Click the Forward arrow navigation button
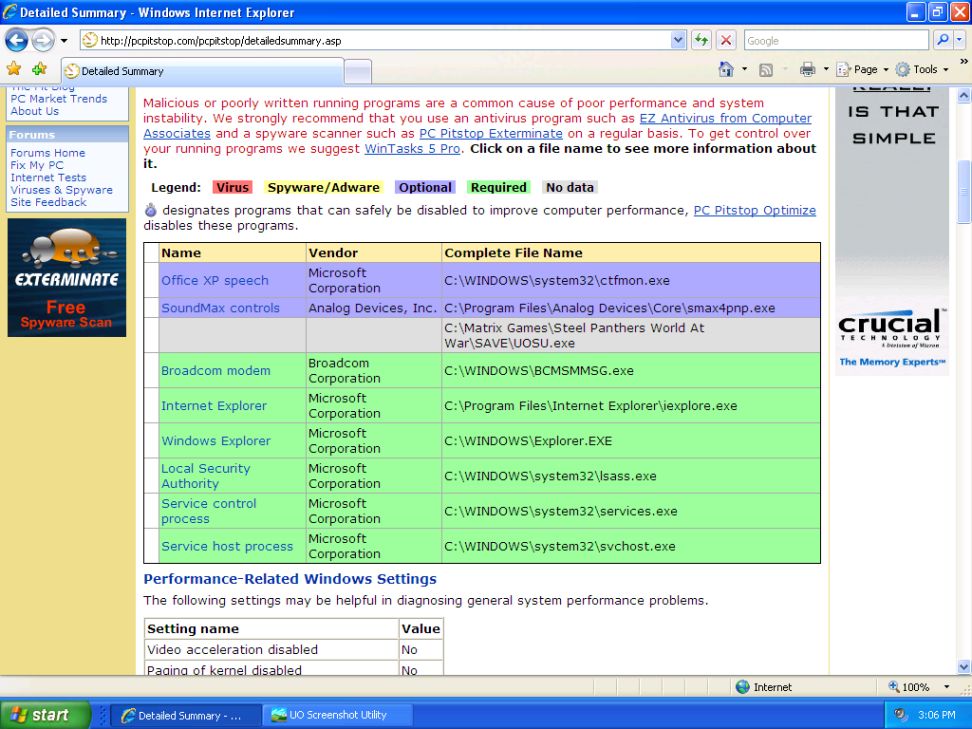 43,41
